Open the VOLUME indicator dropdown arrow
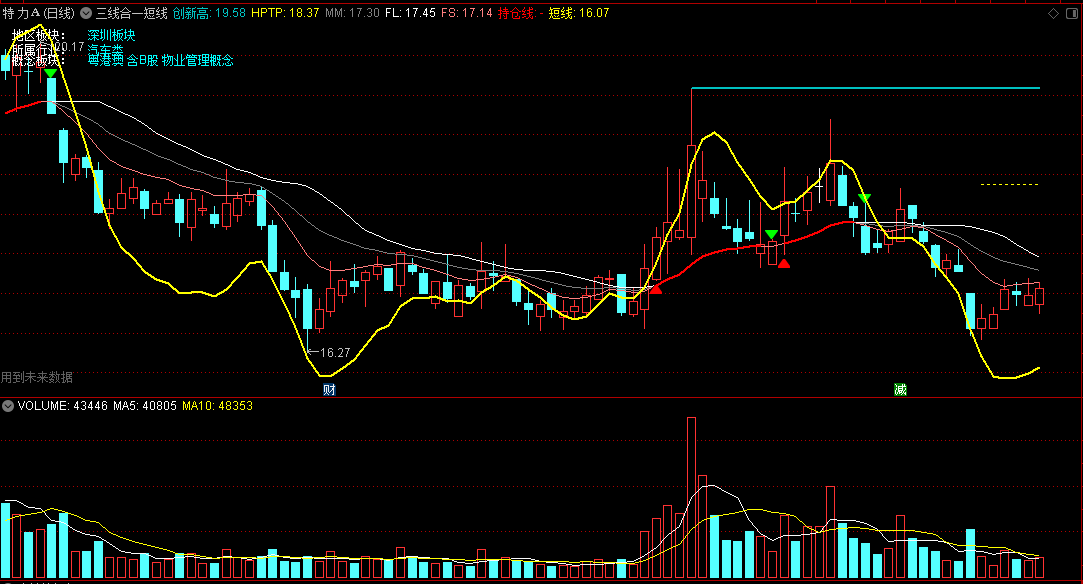The height and width of the screenshot is (584, 1083). click(8, 406)
